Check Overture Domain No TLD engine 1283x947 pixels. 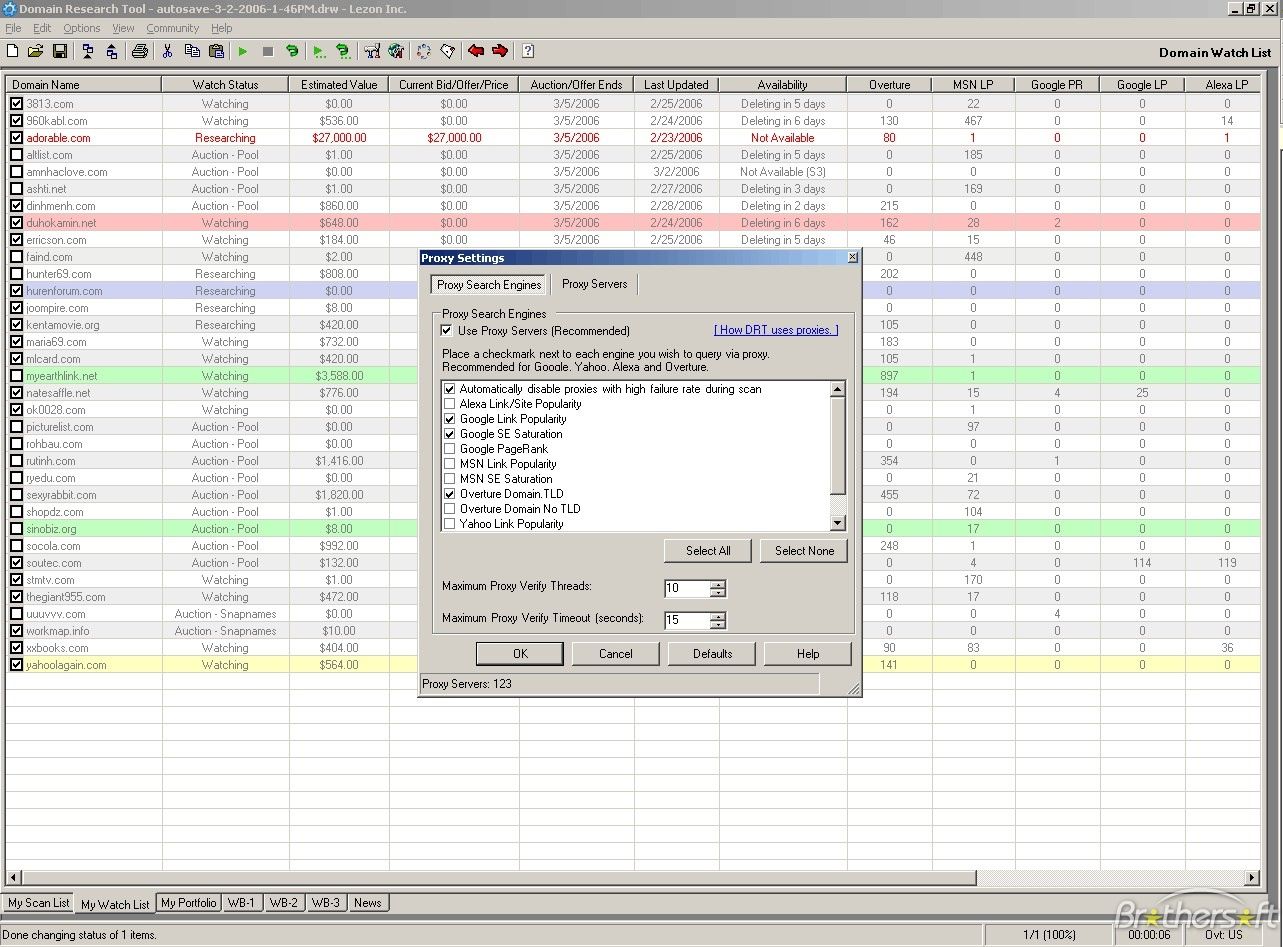point(450,509)
